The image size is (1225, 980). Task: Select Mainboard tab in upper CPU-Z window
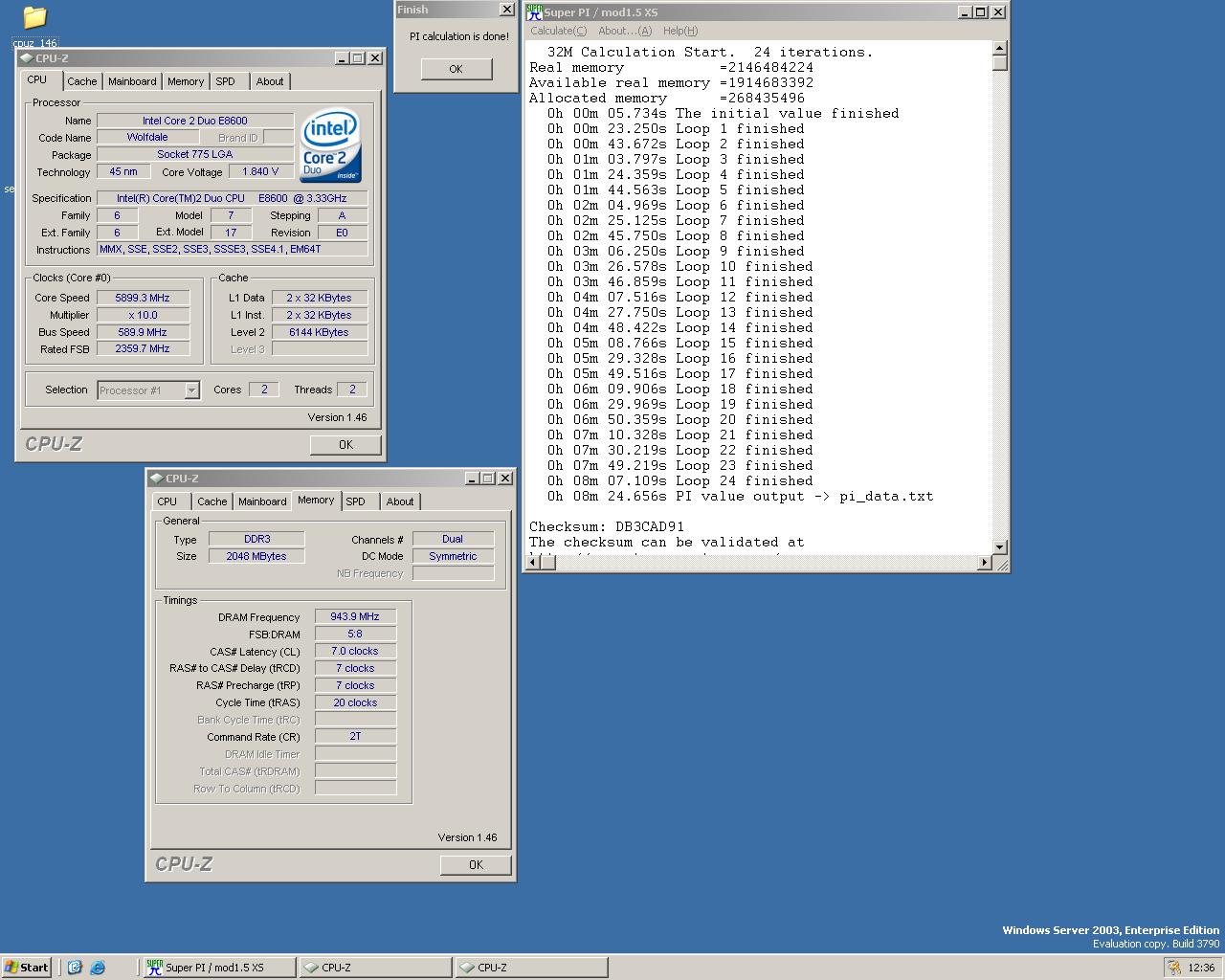pyautogui.click(x=132, y=82)
